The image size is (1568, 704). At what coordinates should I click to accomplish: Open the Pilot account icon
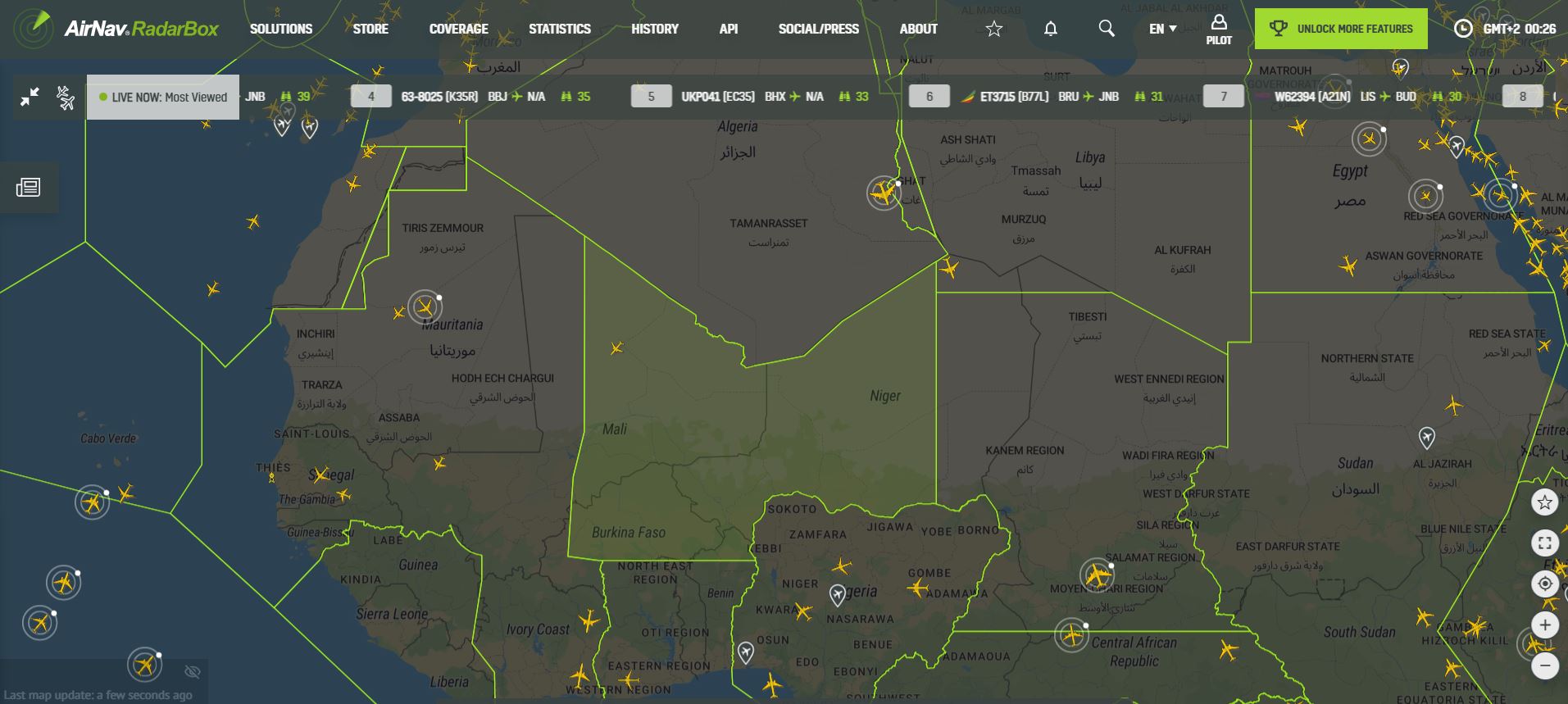pos(1218,29)
